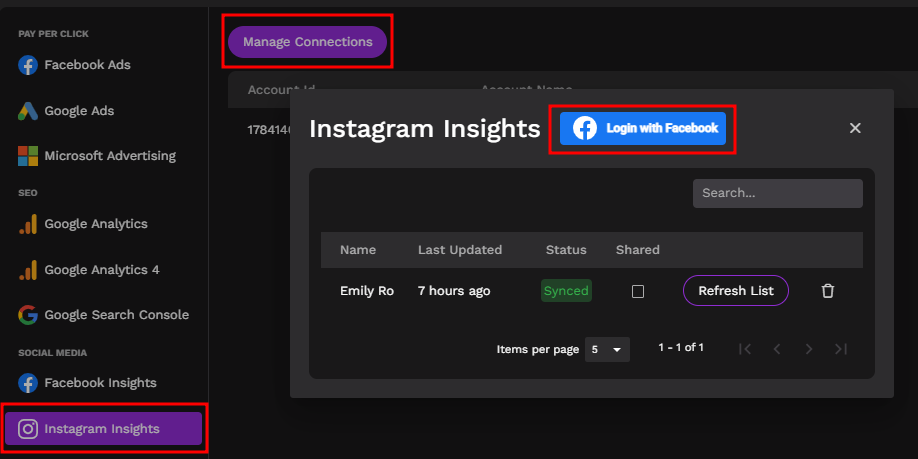Go to first page of connections list
Image resolution: width=918 pixels, height=459 pixels.
coord(745,349)
